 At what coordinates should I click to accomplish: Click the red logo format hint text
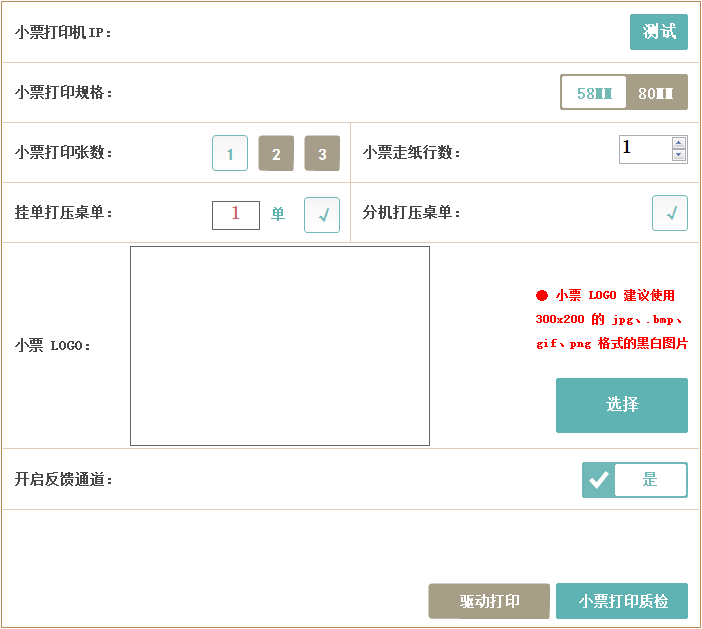pos(612,320)
